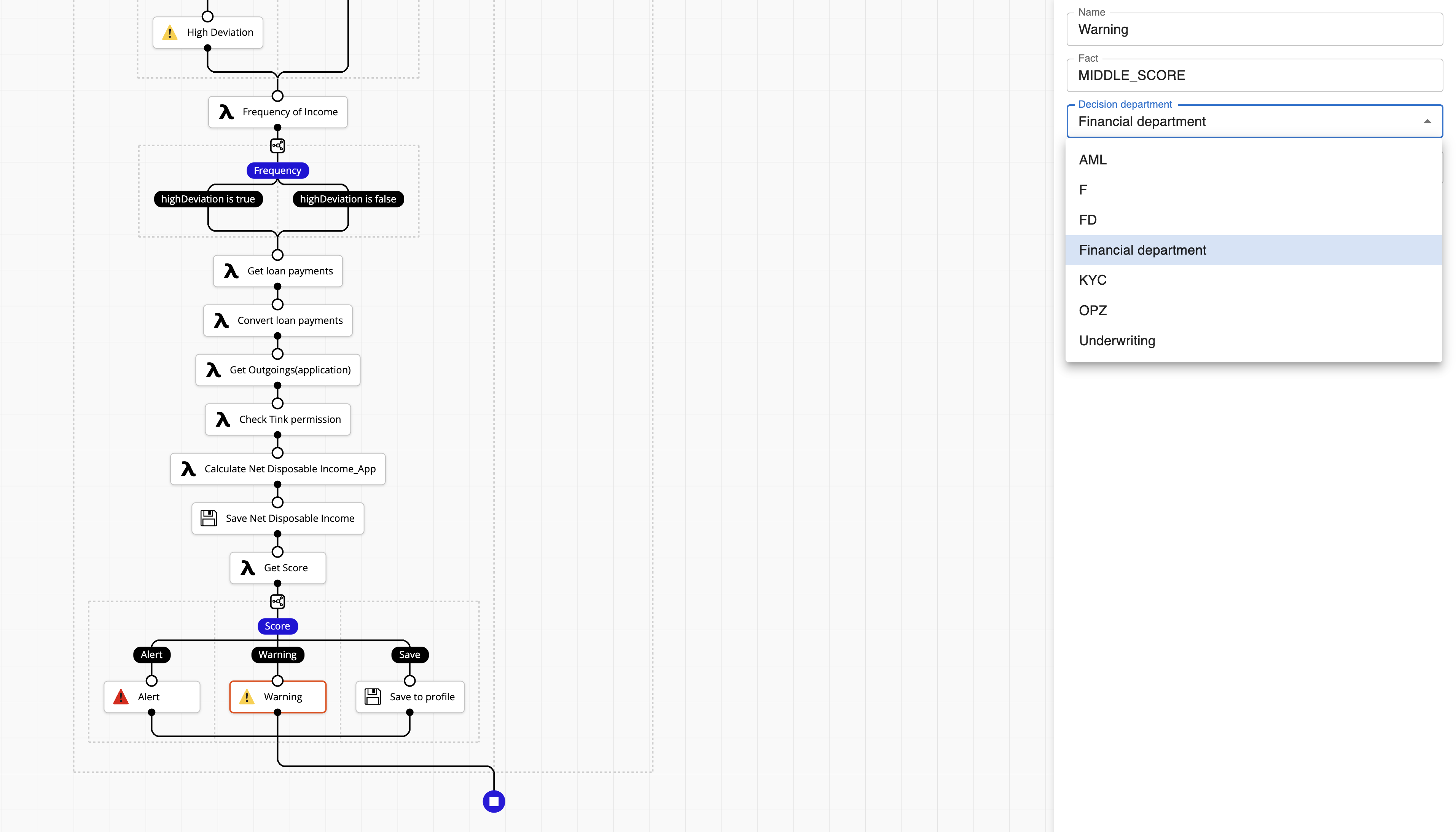Focus the Name input field

click(1254, 30)
